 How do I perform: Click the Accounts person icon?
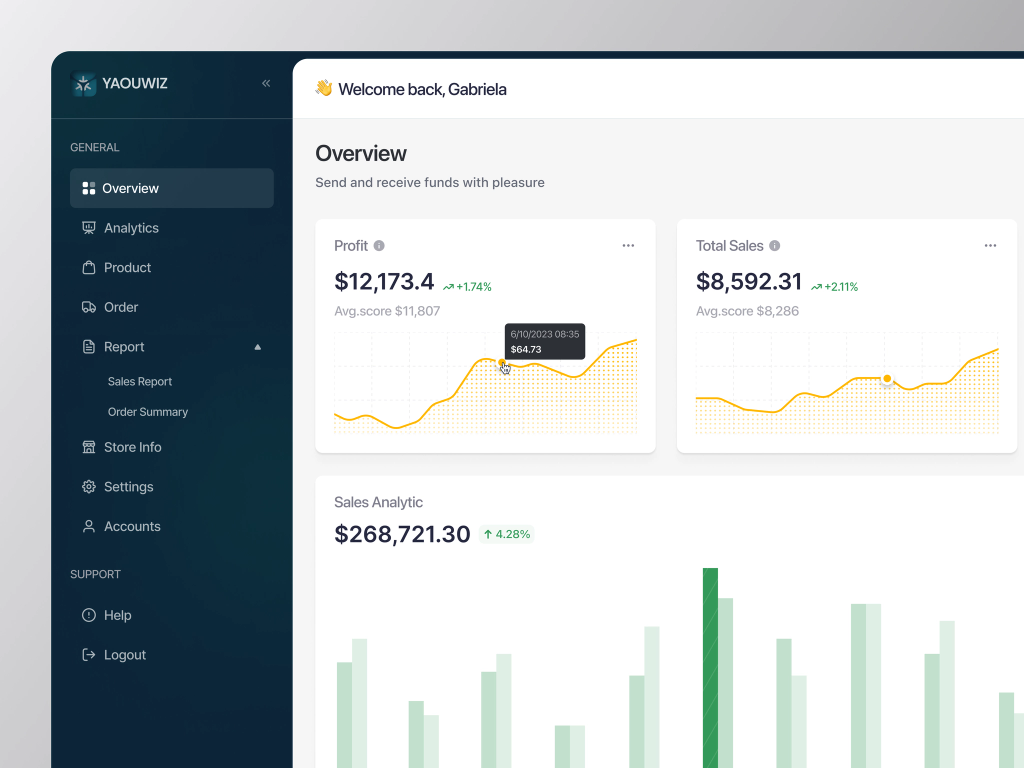tap(89, 526)
